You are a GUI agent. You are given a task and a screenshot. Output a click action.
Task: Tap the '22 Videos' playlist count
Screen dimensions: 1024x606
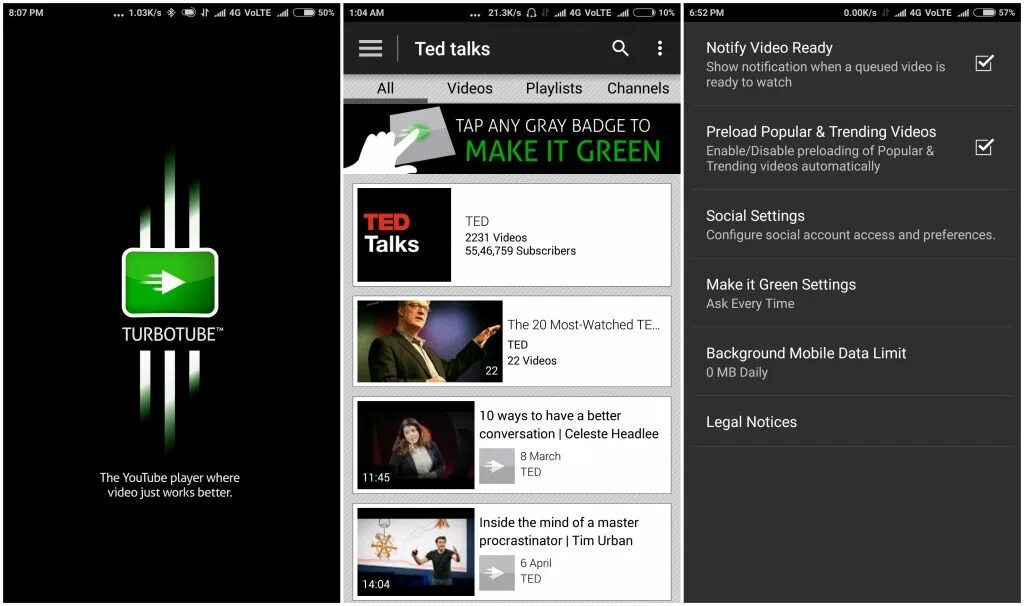532,360
